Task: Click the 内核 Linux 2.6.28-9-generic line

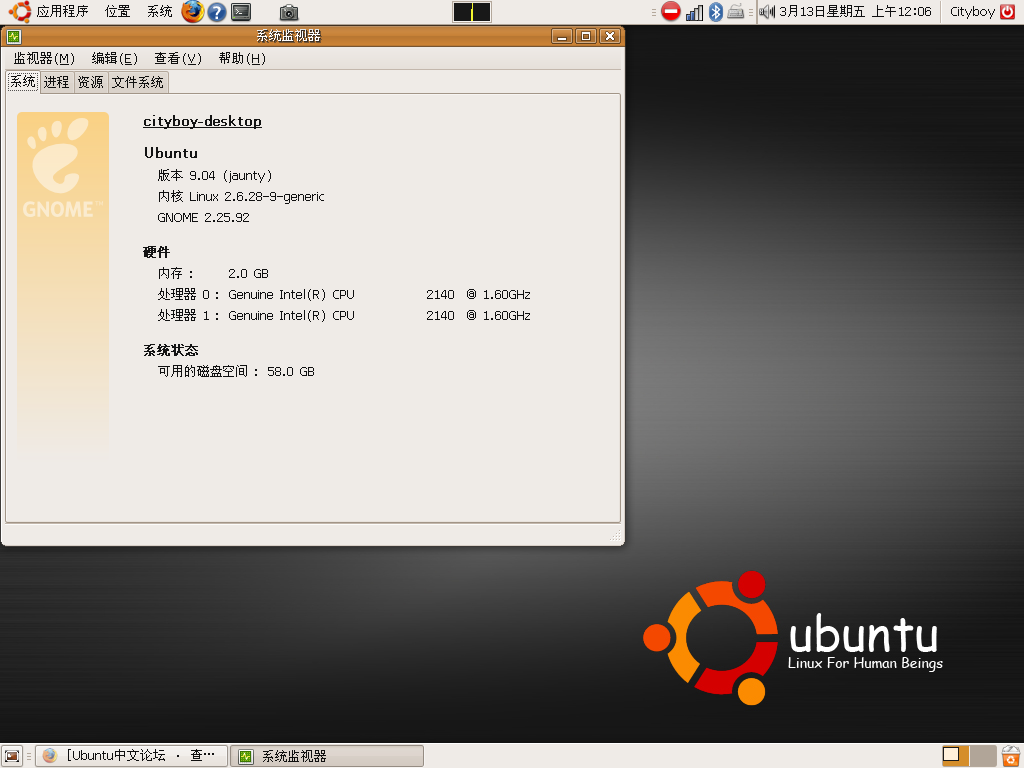Action: coord(241,197)
